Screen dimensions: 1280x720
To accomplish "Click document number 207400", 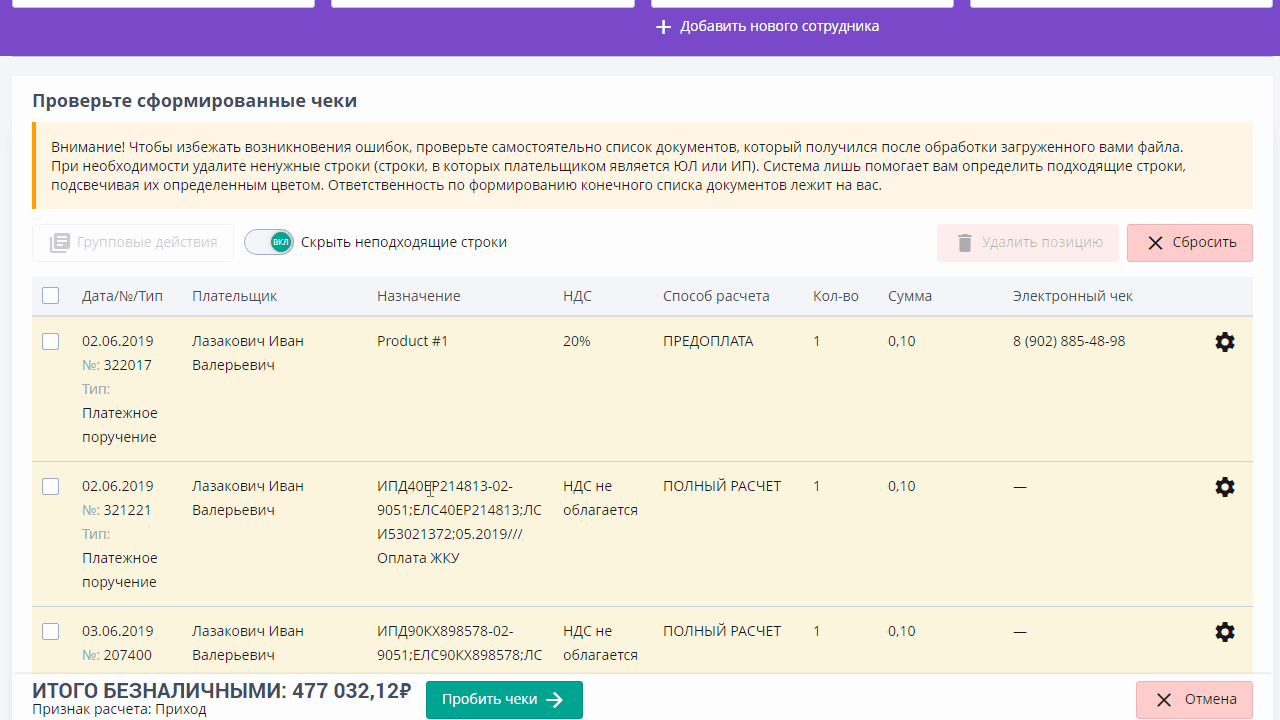I will coord(128,655).
